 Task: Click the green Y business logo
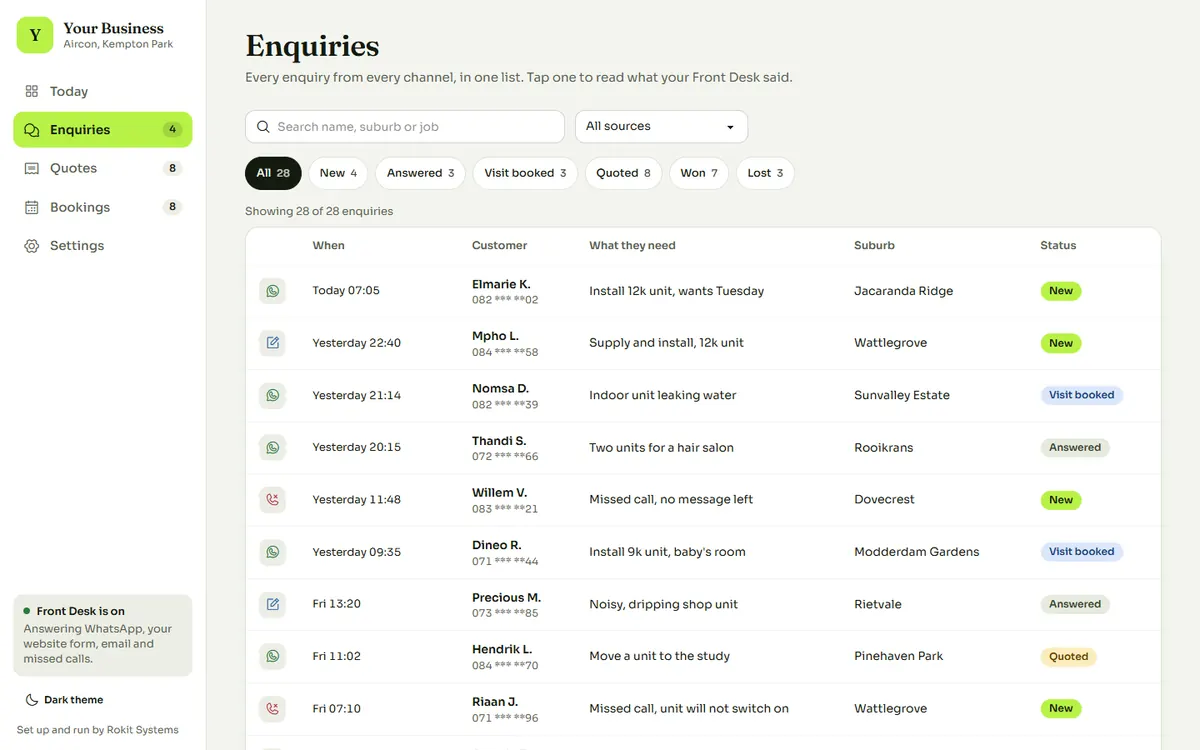35,35
